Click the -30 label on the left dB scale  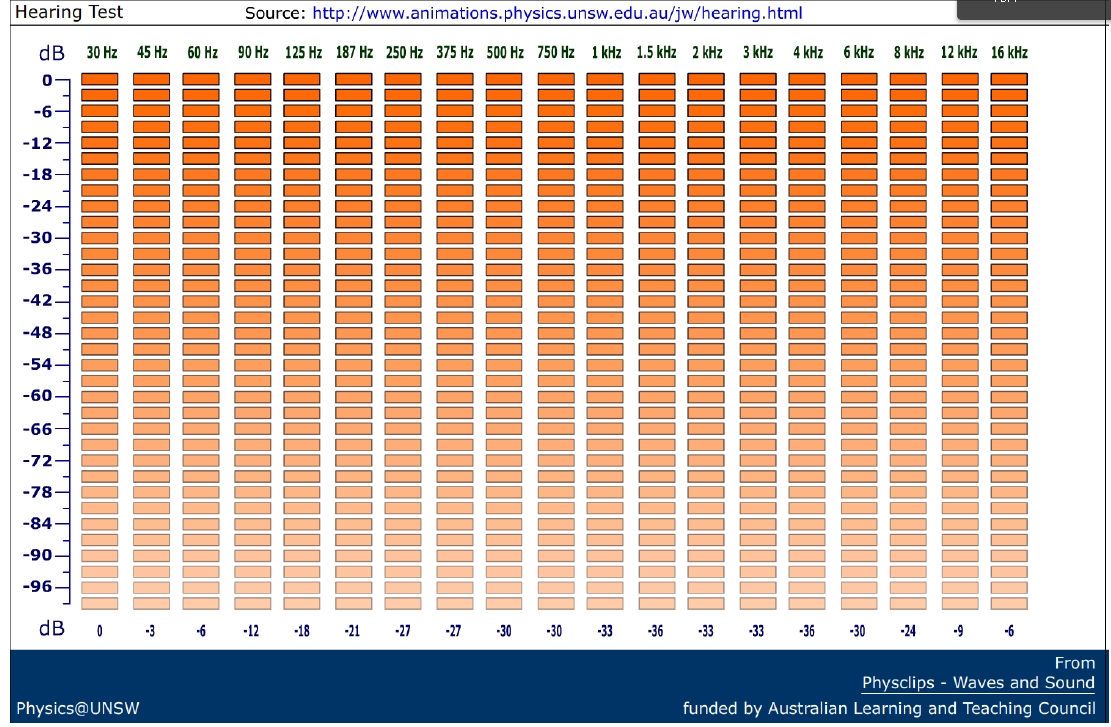coord(35,238)
